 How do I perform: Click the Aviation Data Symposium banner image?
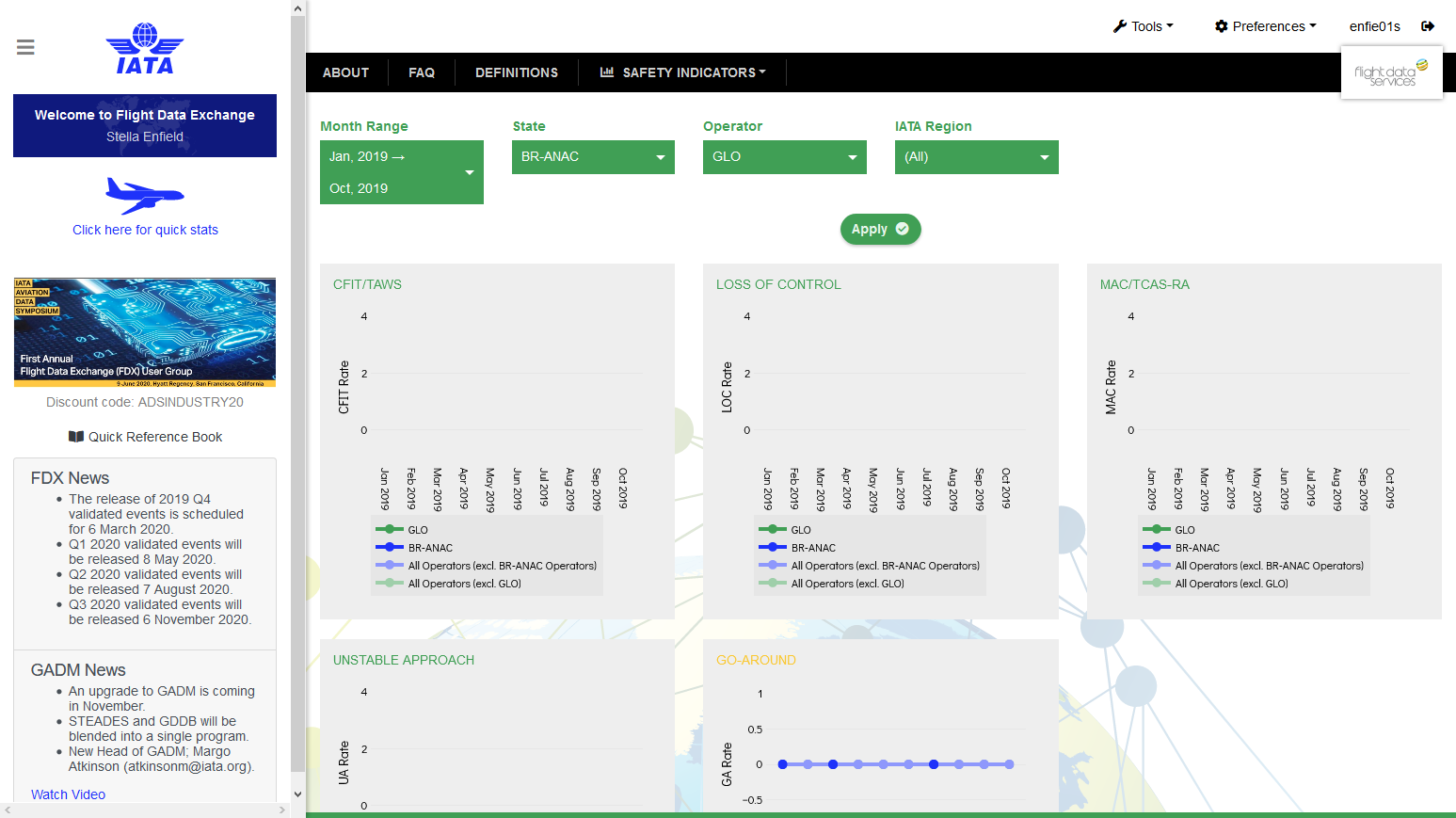point(145,332)
